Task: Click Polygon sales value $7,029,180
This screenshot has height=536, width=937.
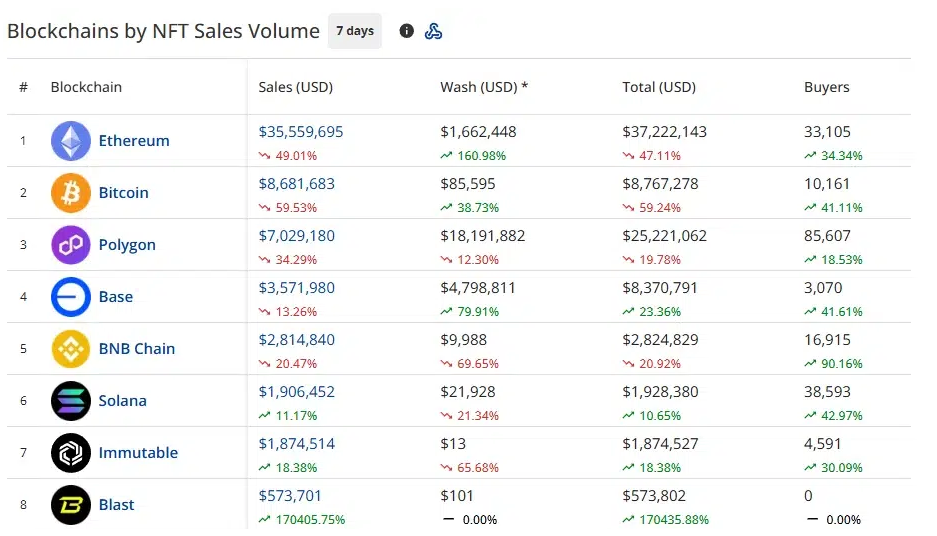Action: coord(296,236)
